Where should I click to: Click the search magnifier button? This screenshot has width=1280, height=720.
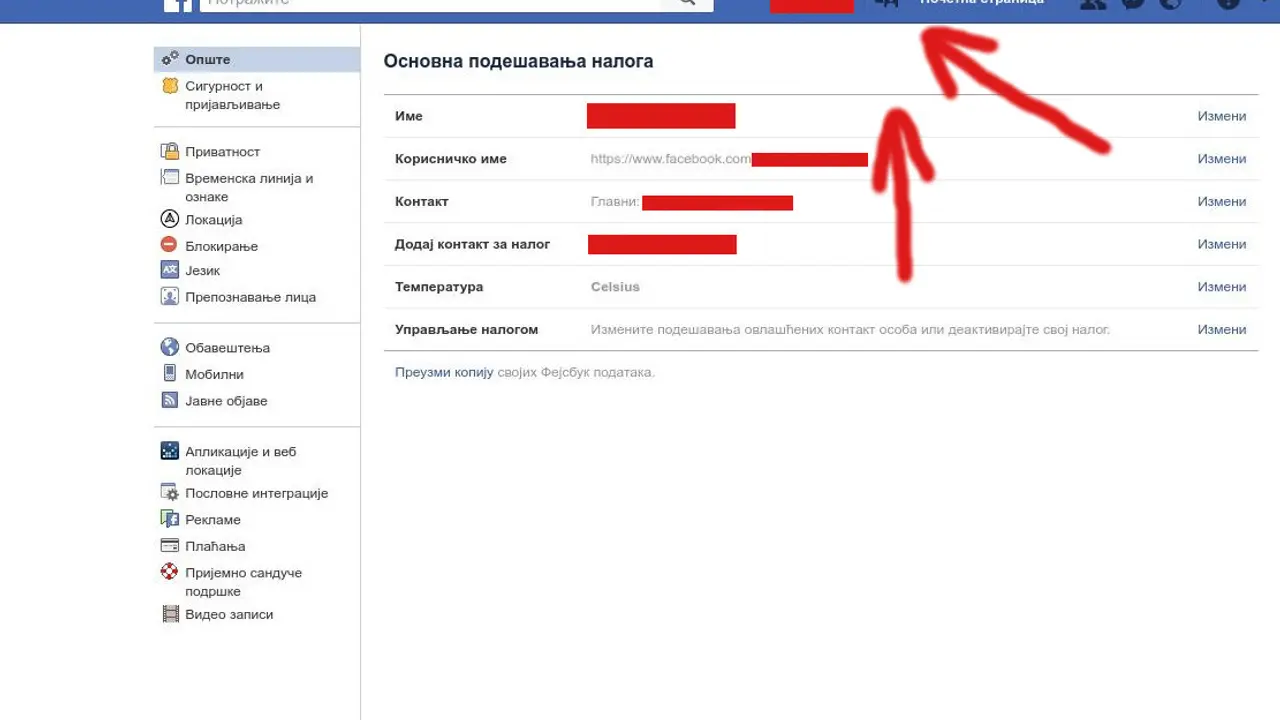click(688, 3)
